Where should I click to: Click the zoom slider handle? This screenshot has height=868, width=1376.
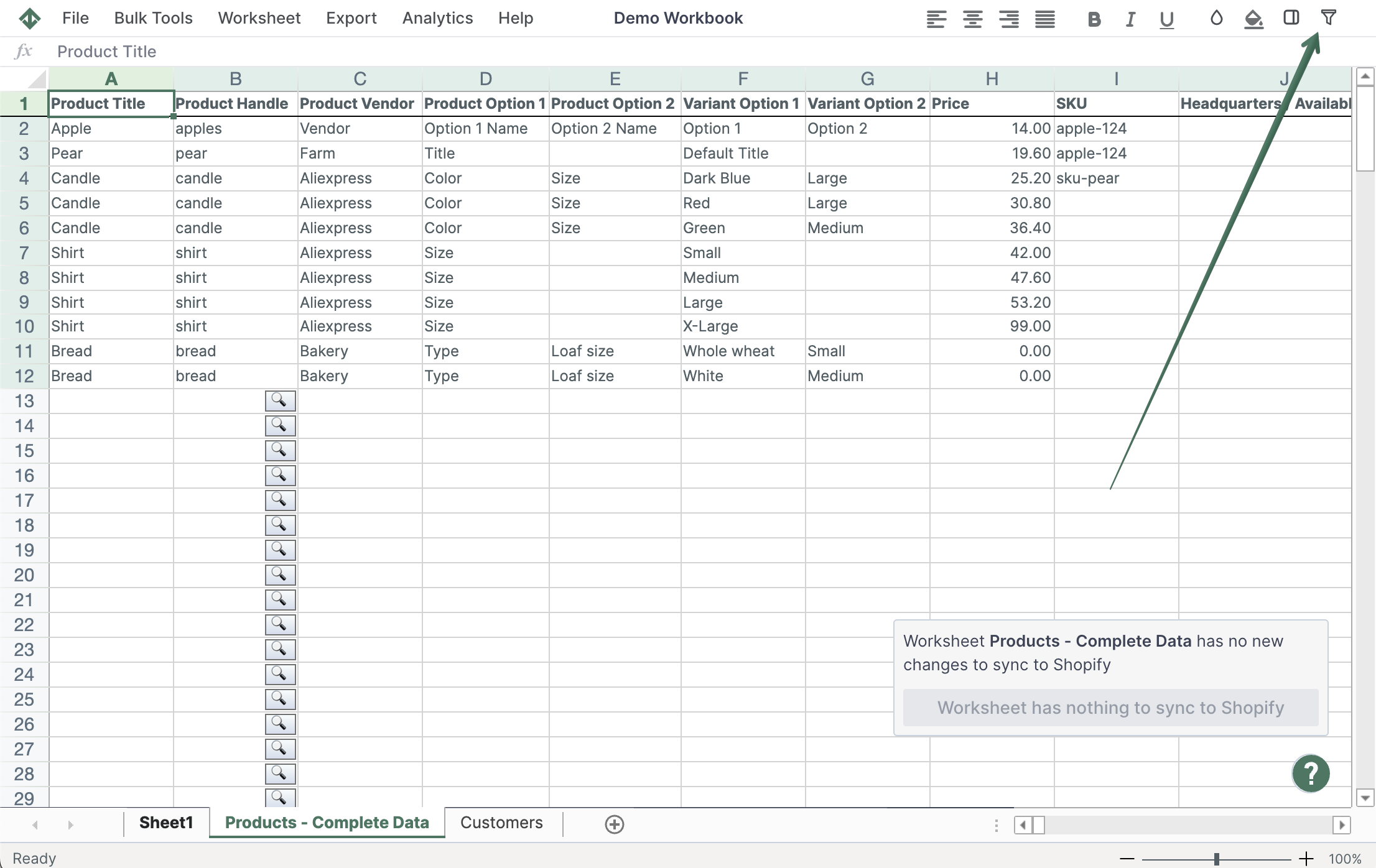pyautogui.click(x=1216, y=859)
